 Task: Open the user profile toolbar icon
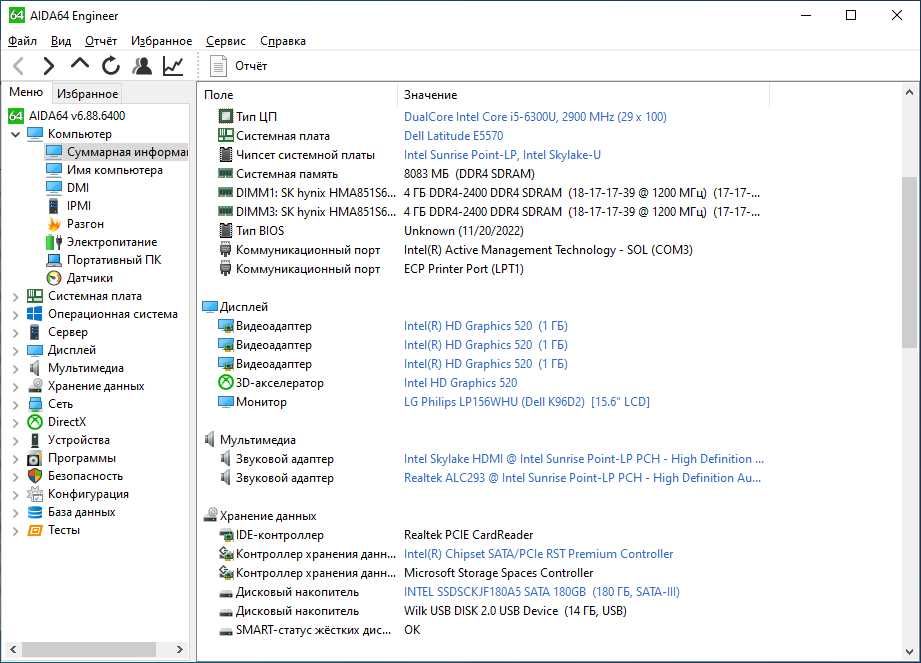click(x=142, y=66)
